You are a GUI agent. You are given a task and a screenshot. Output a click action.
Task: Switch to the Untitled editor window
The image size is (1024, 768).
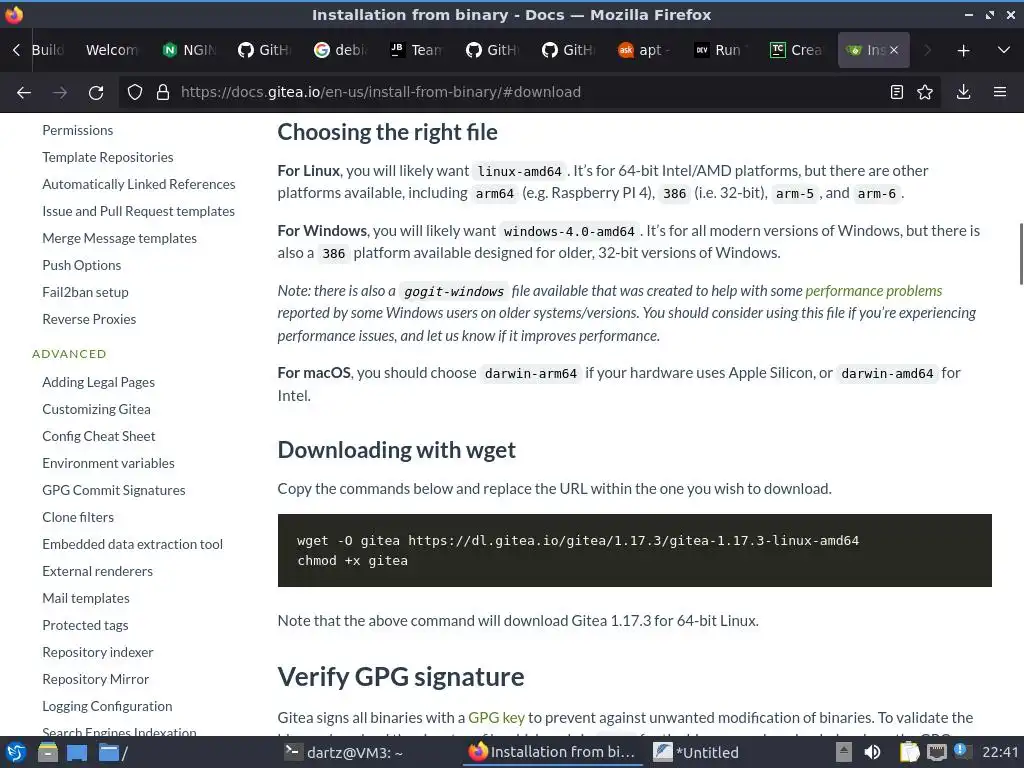[696, 752]
